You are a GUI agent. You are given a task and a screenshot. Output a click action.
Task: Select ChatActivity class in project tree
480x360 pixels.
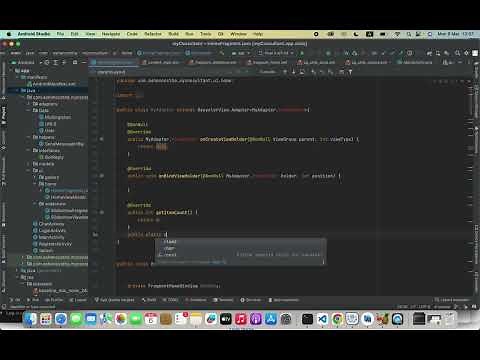(x=48, y=224)
